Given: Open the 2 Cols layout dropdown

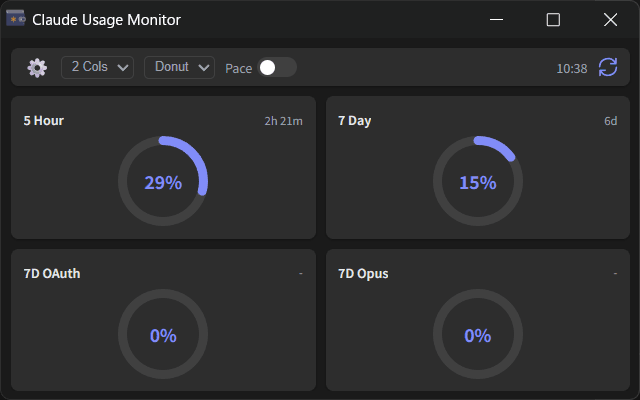Looking at the screenshot, I should click(x=97, y=67).
